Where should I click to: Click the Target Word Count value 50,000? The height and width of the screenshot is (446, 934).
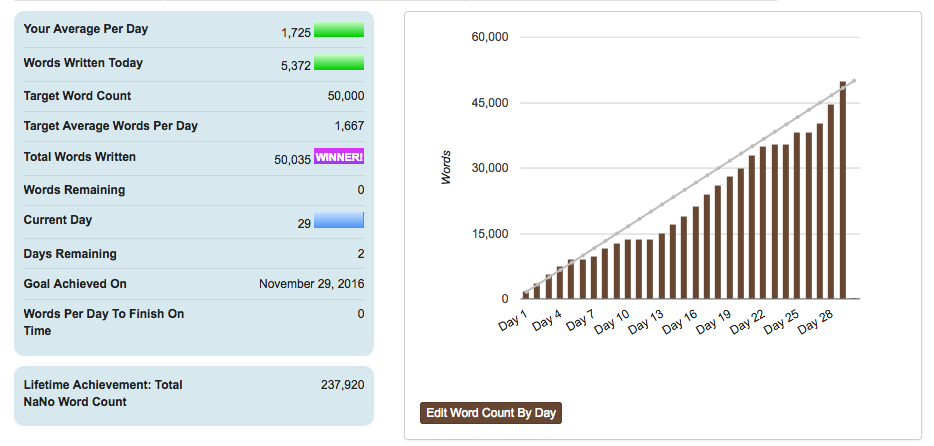pyautogui.click(x=345, y=96)
